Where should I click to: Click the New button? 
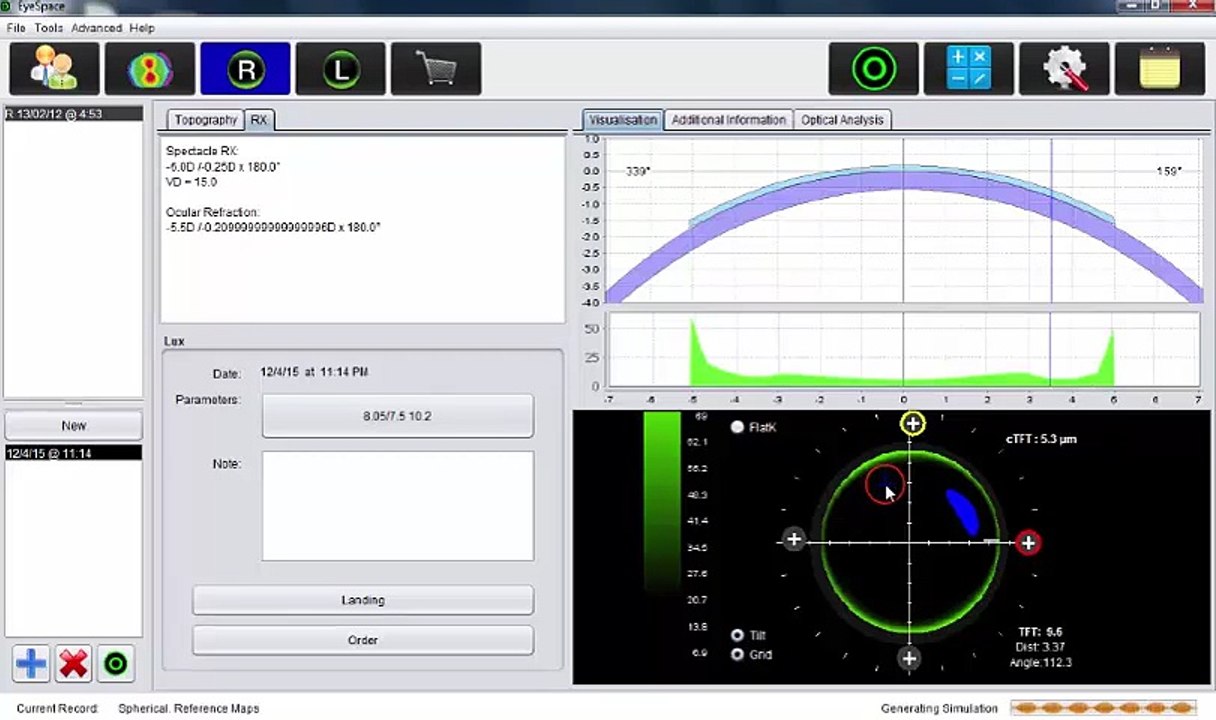tap(74, 425)
